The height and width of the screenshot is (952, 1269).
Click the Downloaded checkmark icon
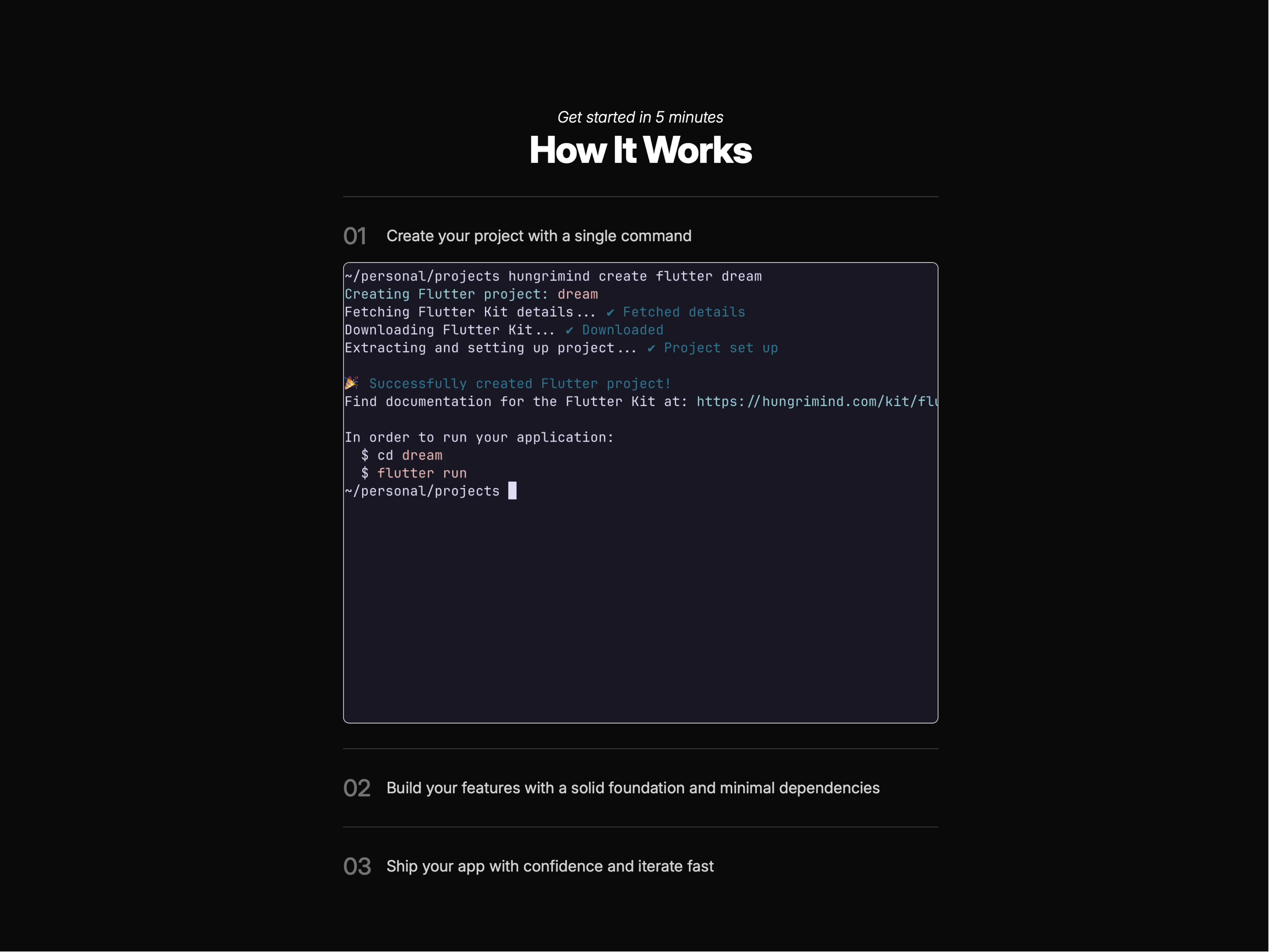click(x=569, y=330)
